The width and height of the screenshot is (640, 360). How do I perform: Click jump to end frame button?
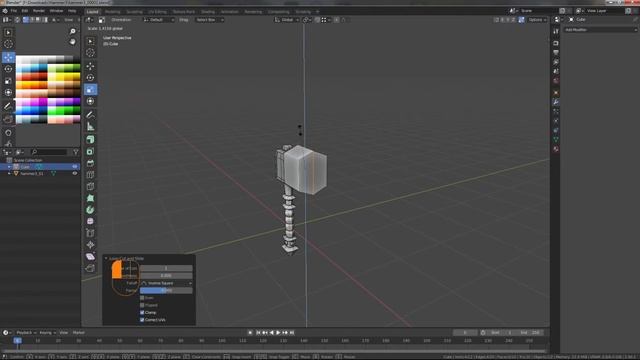292,333
